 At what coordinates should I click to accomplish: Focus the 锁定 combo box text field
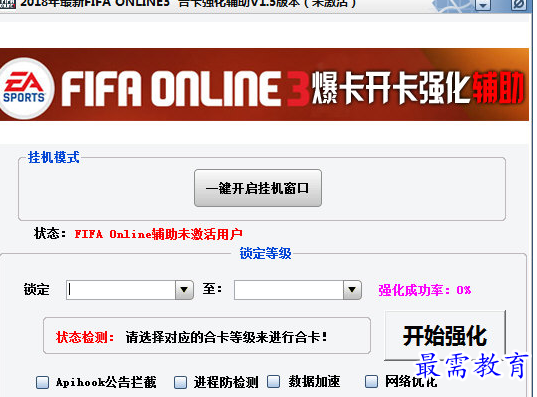(x=121, y=290)
